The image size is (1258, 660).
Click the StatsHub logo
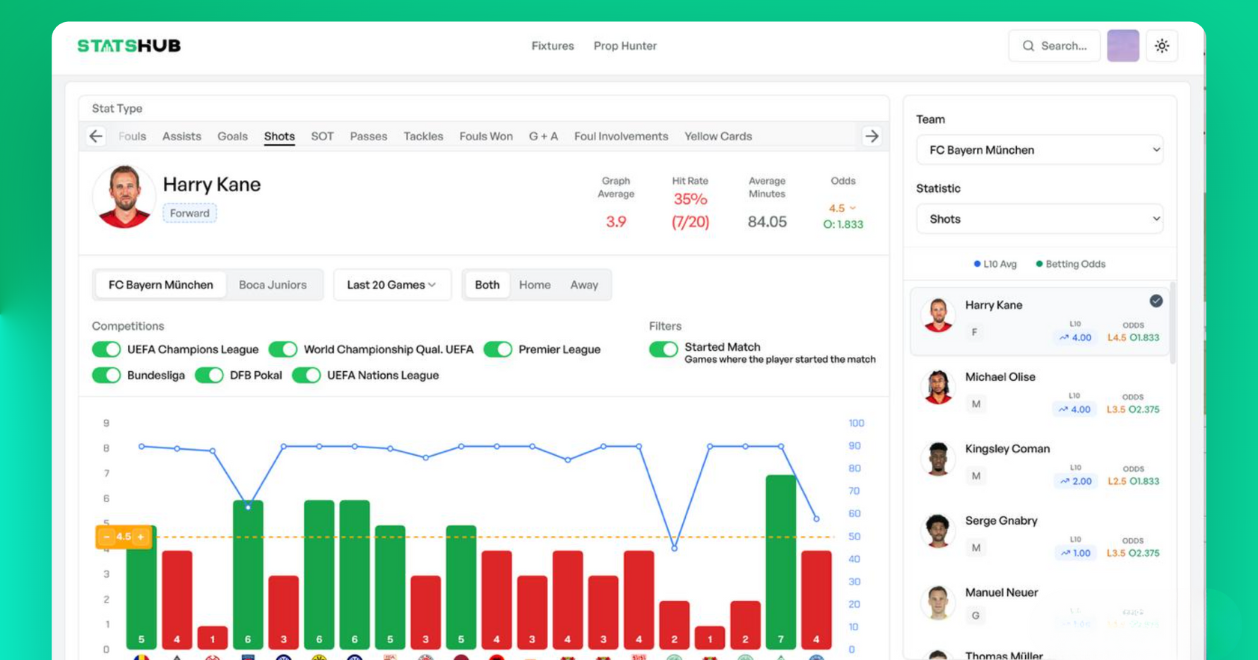pos(129,45)
